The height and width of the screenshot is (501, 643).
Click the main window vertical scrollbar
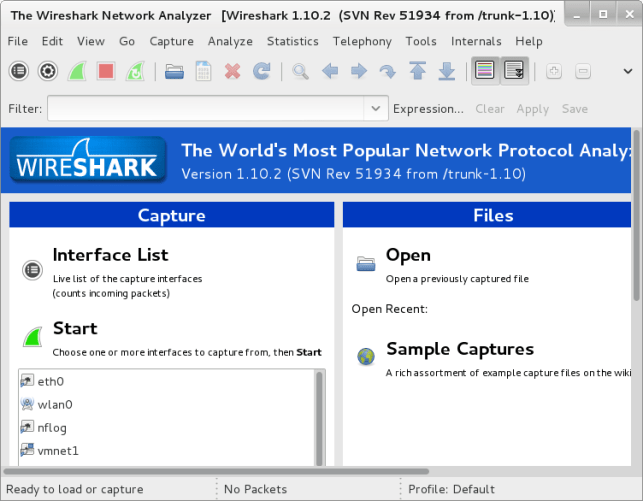(636, 215)
